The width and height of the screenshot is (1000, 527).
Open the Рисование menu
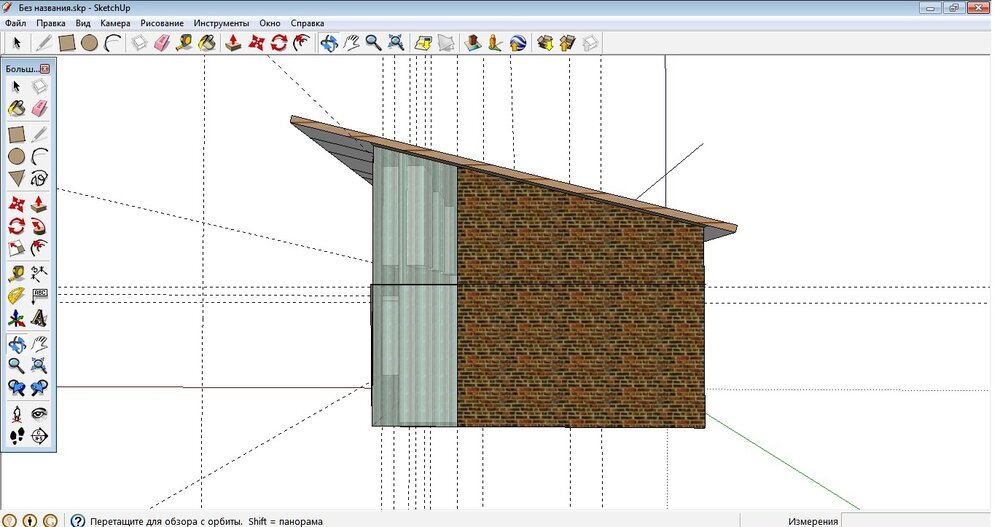tap(162, 22)
